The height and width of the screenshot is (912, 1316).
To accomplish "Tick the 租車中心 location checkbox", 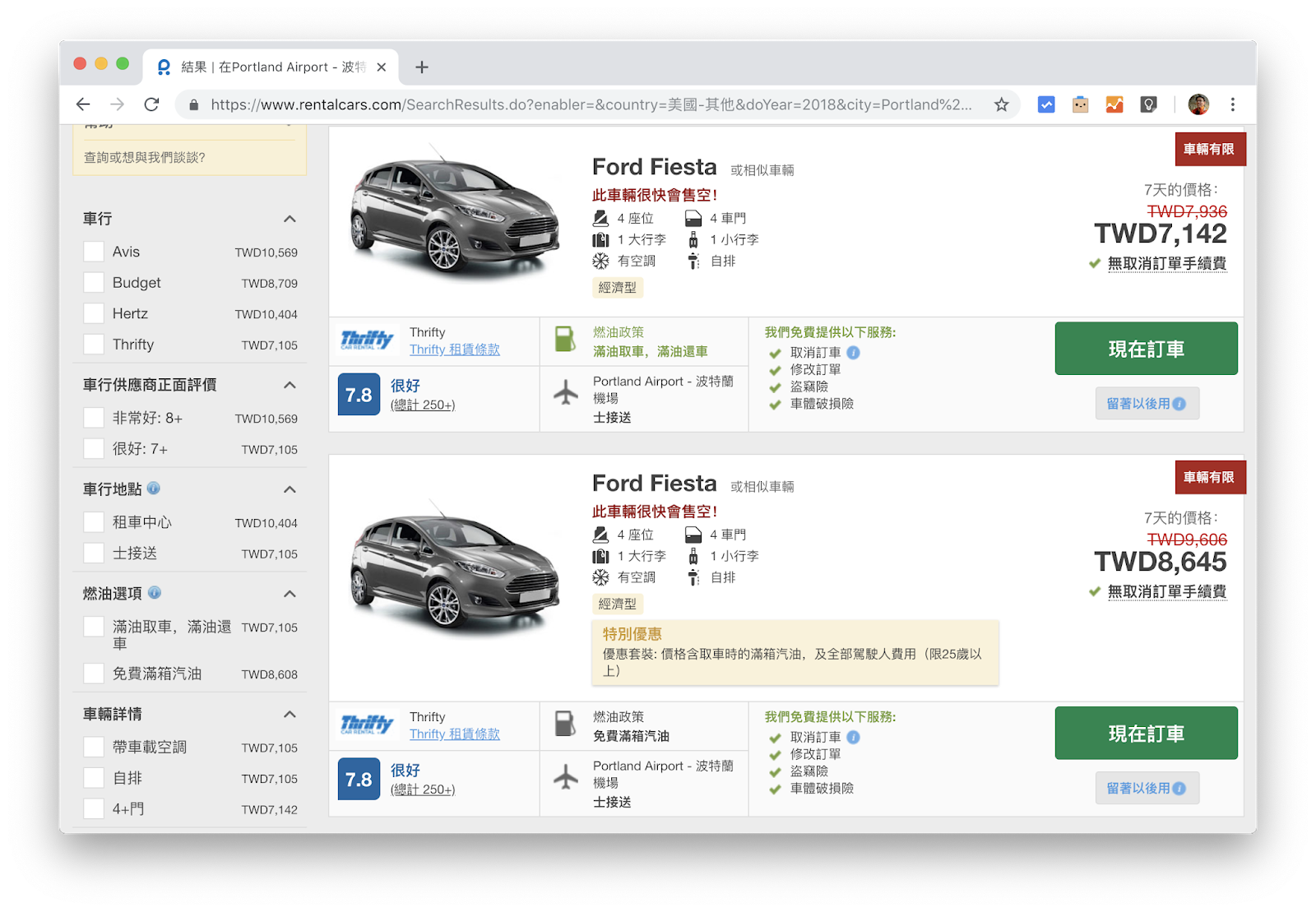I will (x=94, y=522).
